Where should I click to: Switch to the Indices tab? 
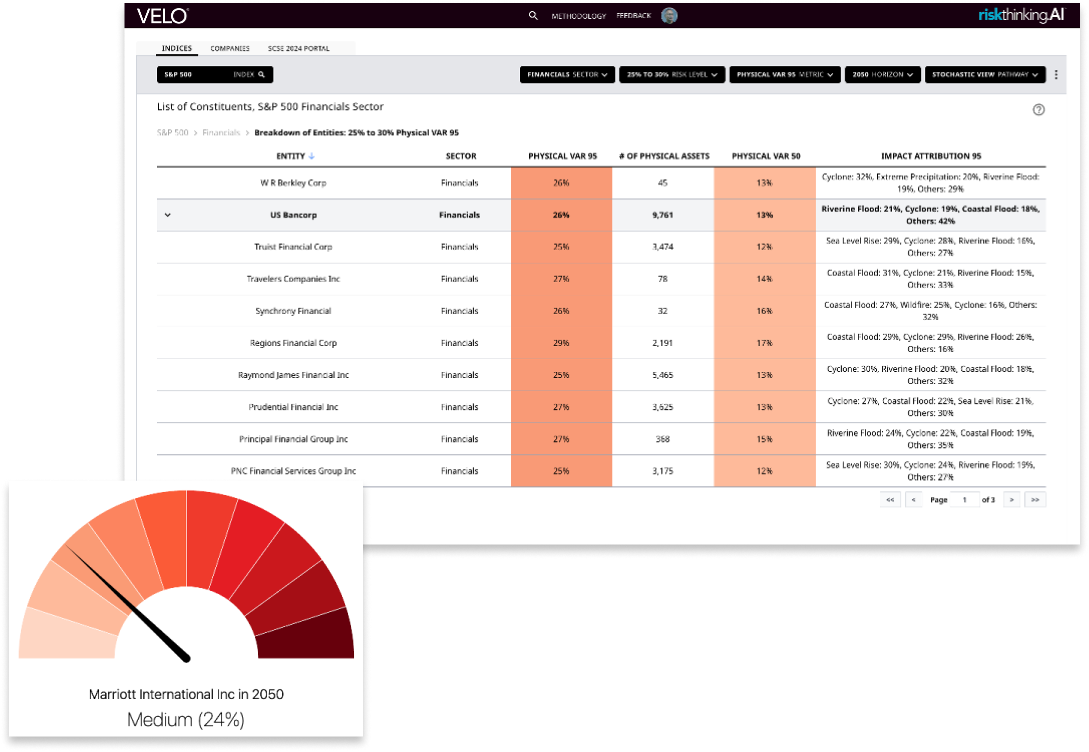pos(176,49)
